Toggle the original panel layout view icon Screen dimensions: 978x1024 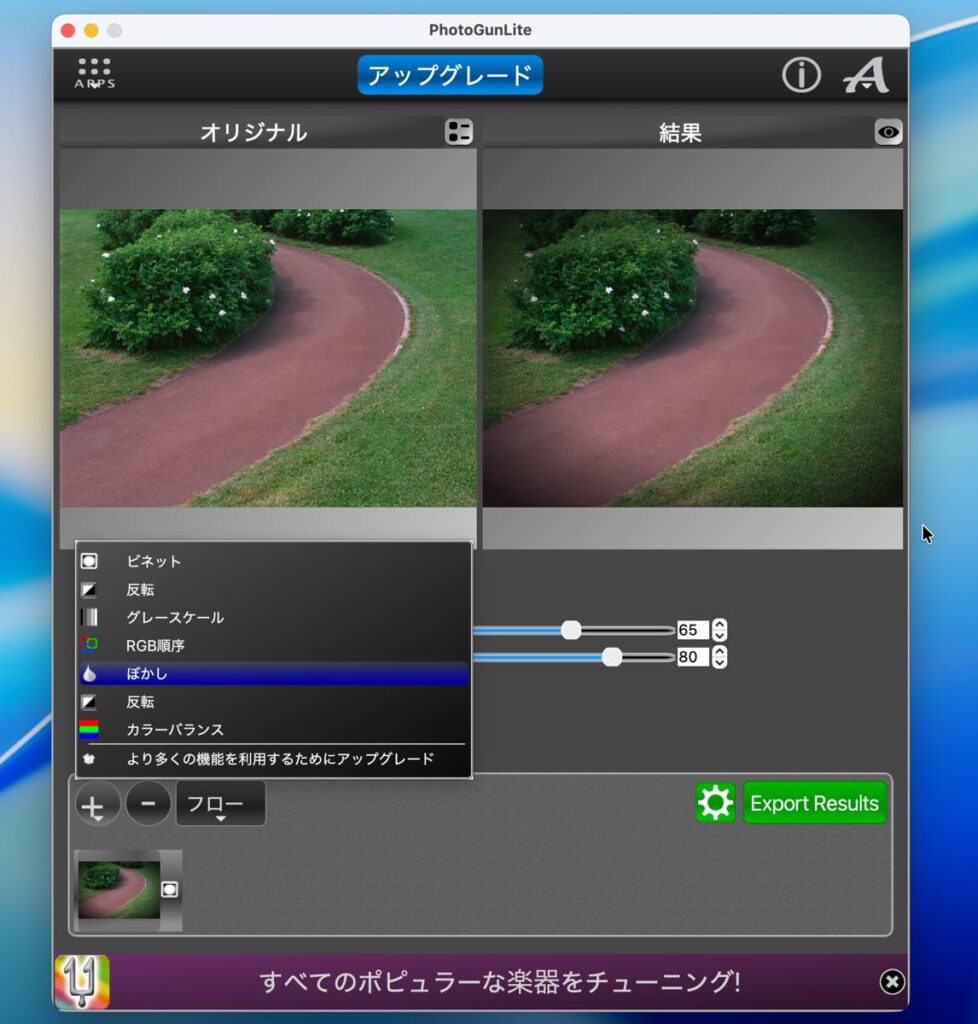[459, 132]
